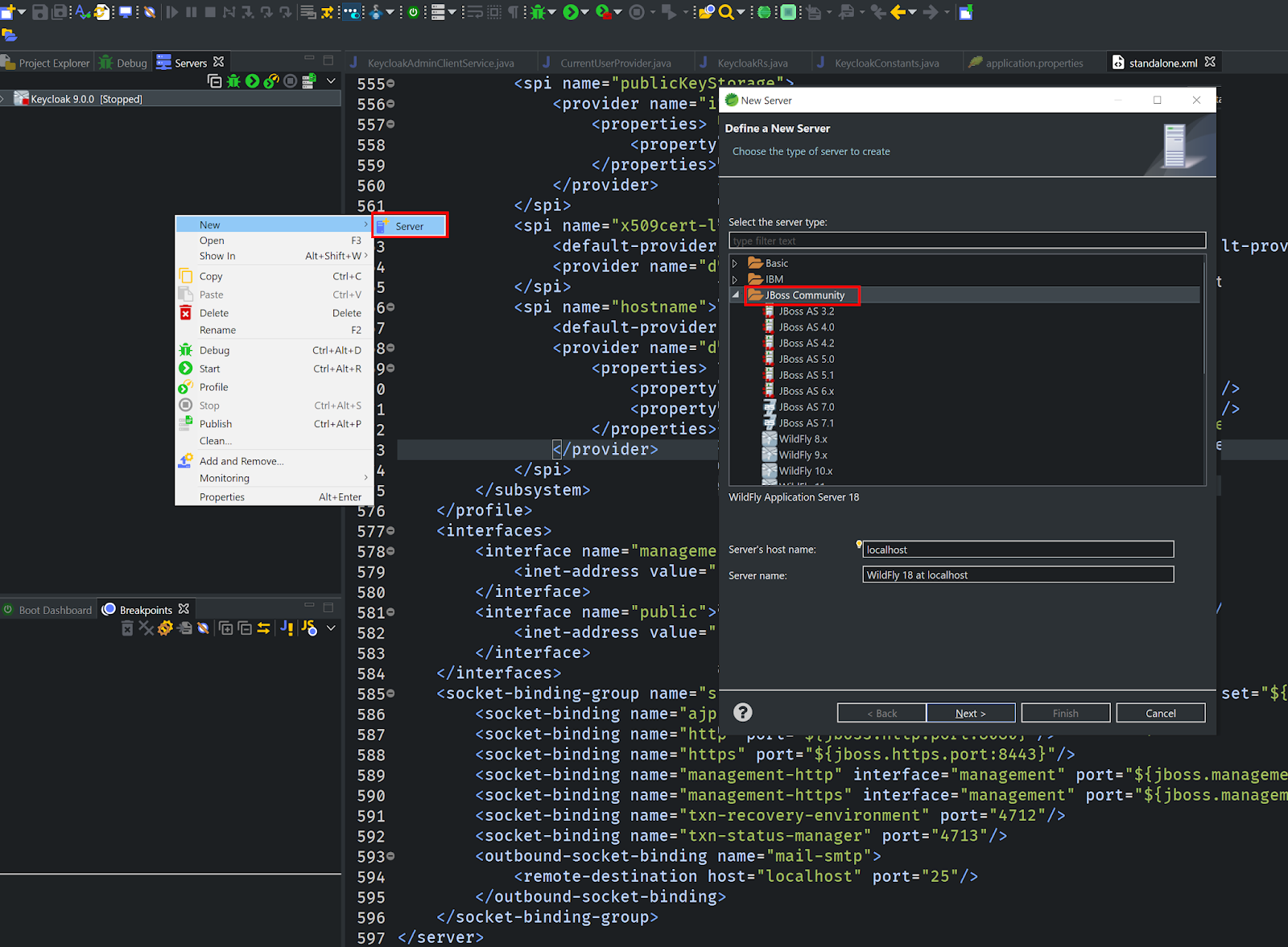Choose Add and Remove... from the context menu
Screen dimensions: 1288x947
pyautogui.click(x=242, y=460)
